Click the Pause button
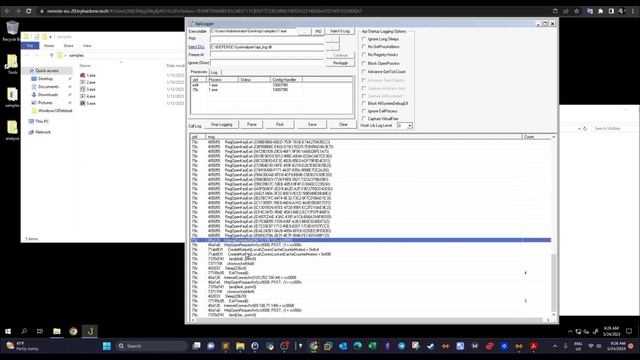The image size is (640, 360). [252, 124]
